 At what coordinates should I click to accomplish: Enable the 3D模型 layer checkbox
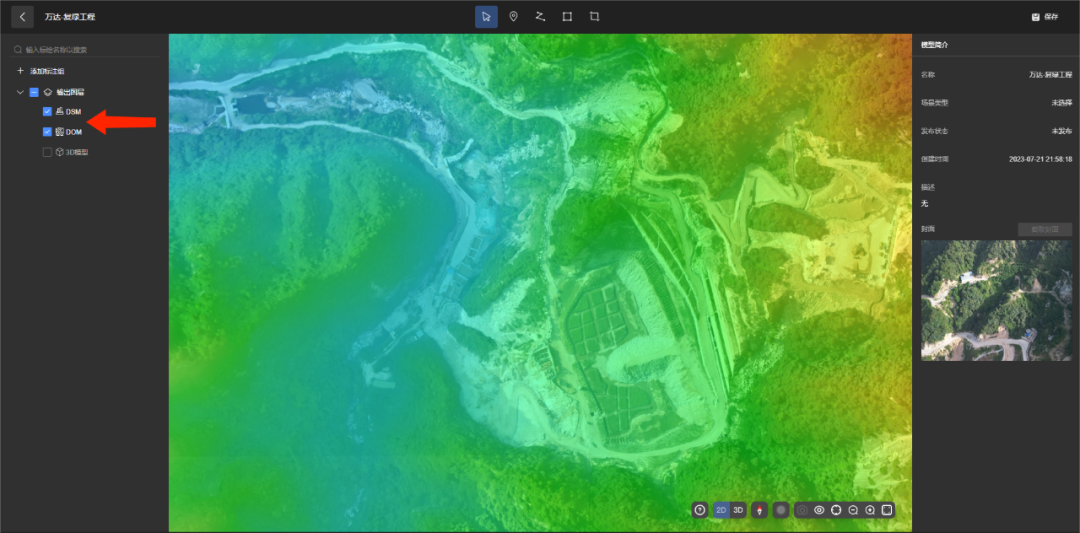pos(48,152)
